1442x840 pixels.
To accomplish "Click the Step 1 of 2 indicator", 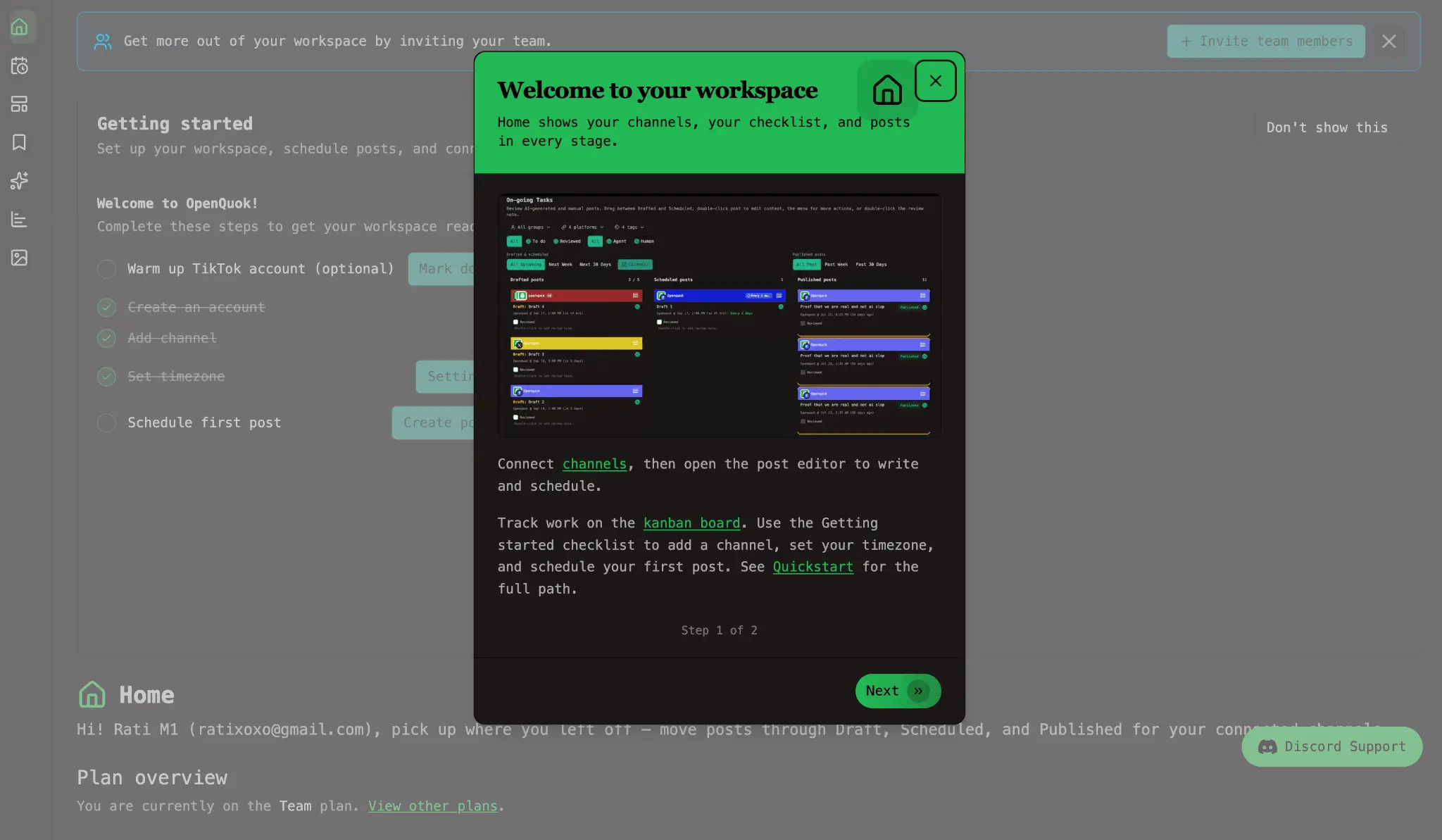I will (719, 630).
